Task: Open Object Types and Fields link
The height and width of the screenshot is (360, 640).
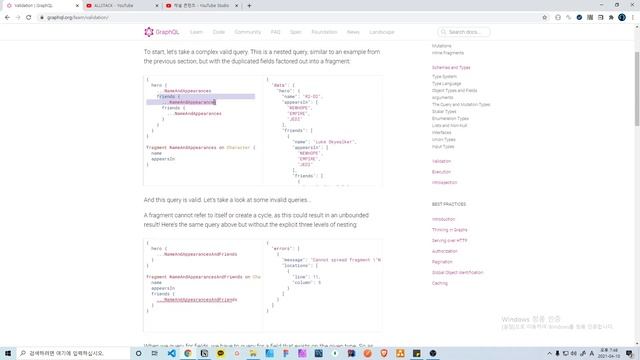Action: click(x=454, y=90)
